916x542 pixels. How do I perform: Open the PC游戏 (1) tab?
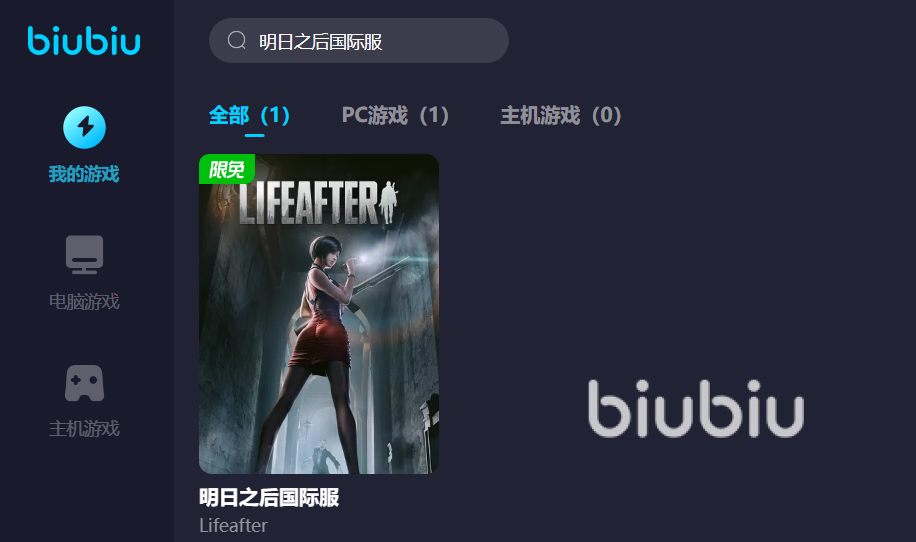coord(395,115)
